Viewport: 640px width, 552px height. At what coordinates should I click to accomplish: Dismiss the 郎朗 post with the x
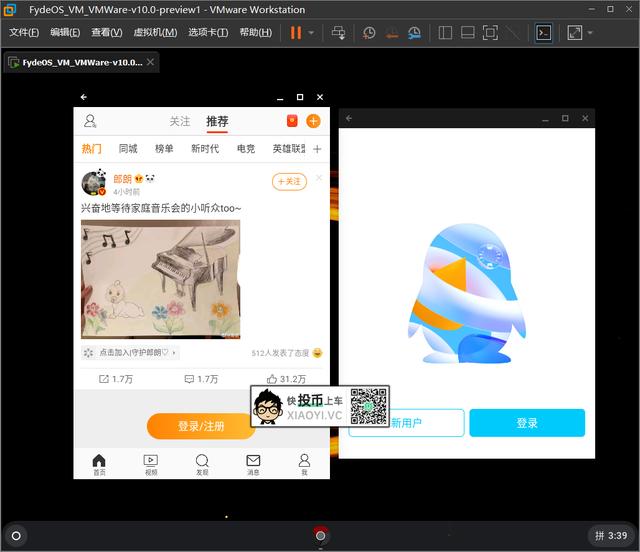(319, 178)
